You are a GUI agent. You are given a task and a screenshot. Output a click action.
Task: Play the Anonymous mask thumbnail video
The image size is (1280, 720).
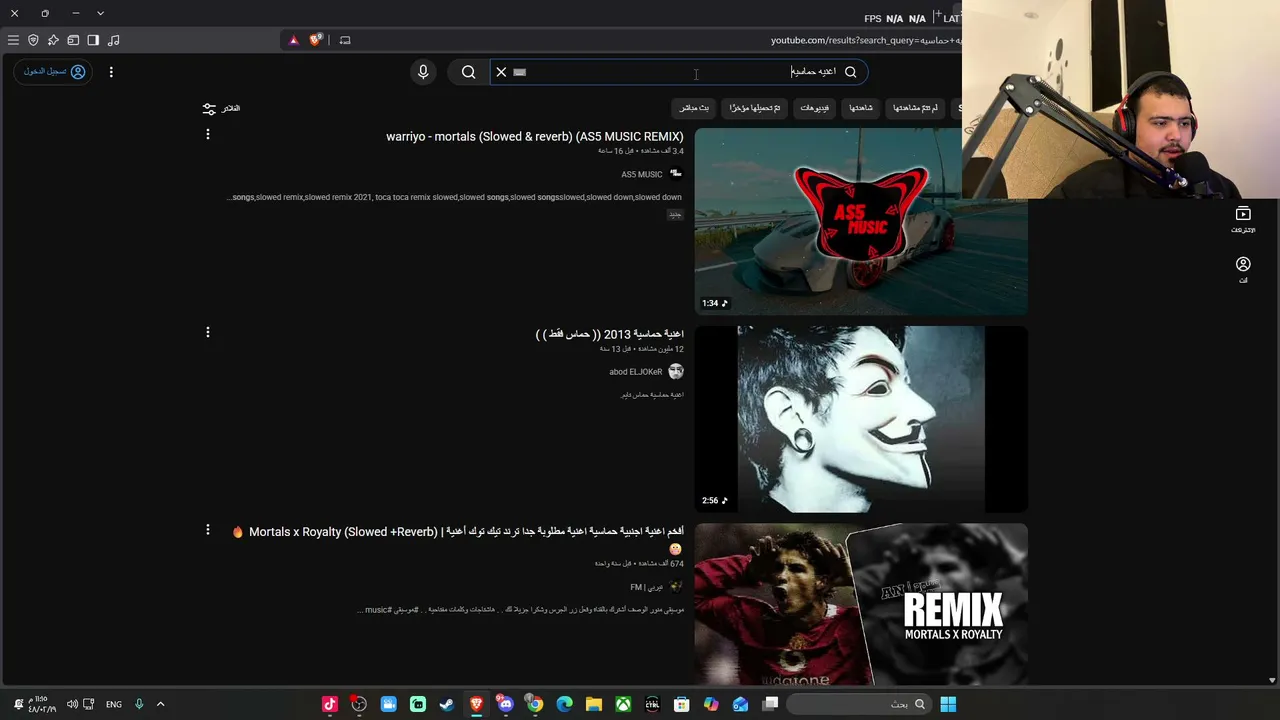pyautogui.click(x=861, y=419)
